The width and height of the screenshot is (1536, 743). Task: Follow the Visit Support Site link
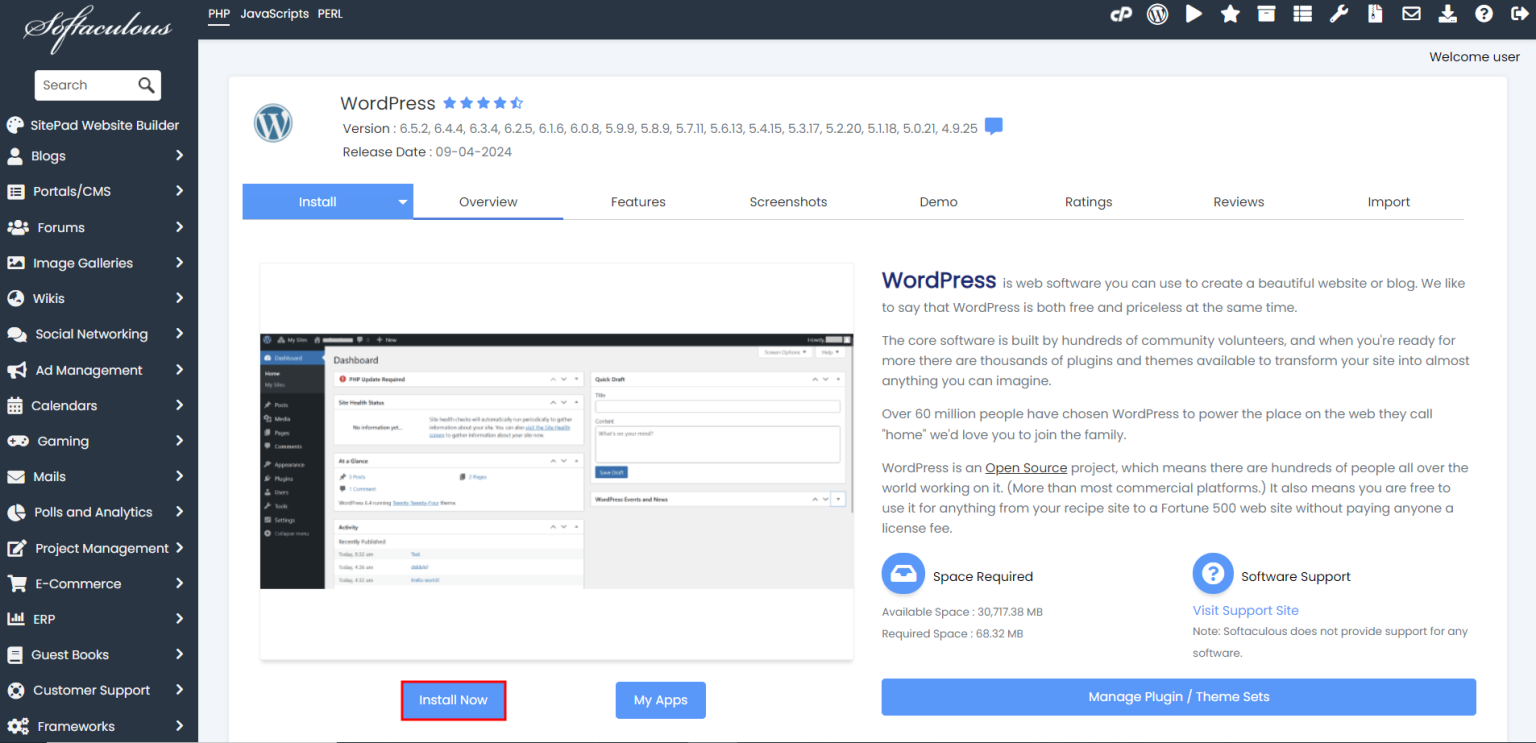click(x=1245, y=610)
